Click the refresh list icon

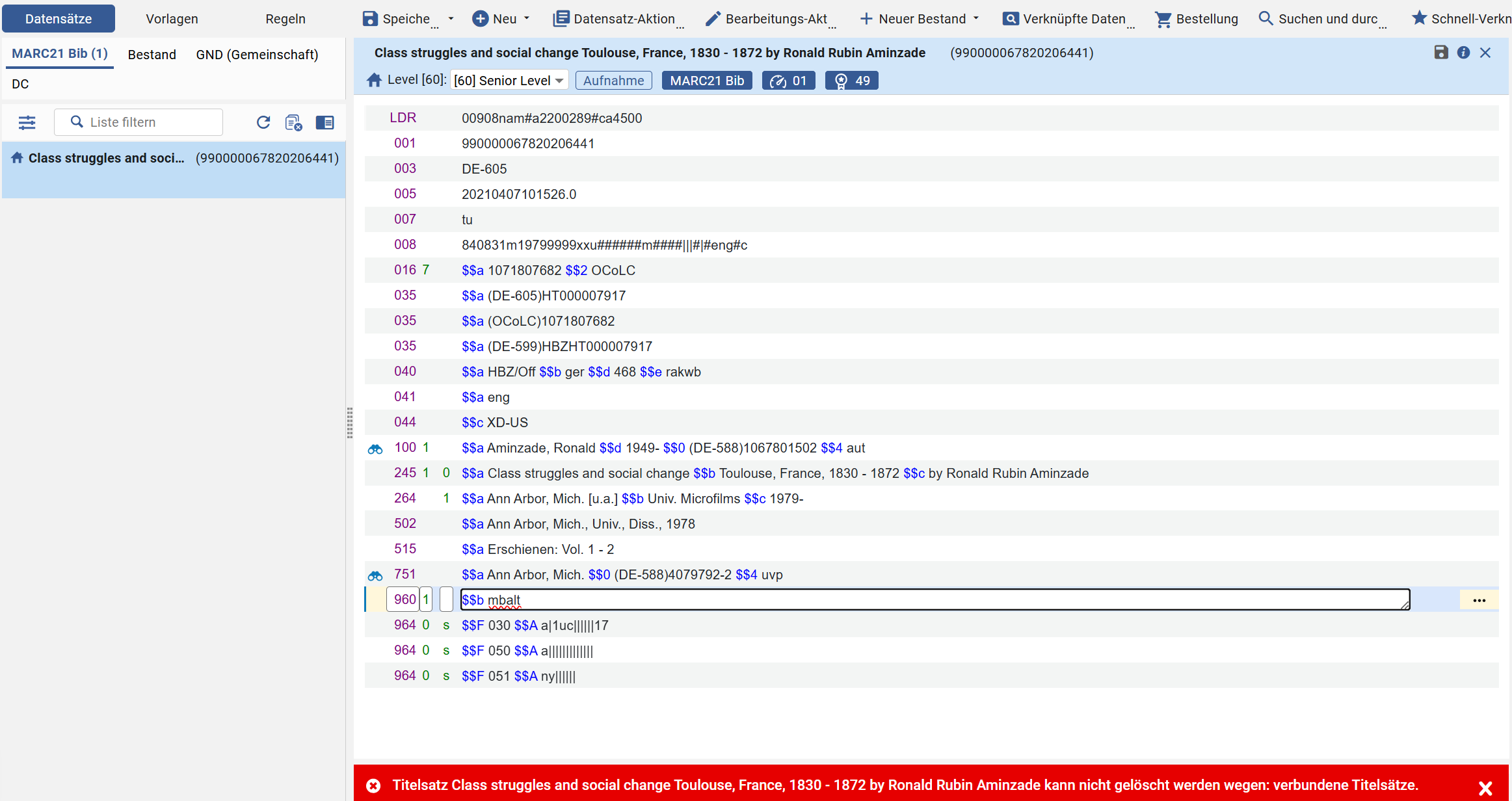click(263, 122)
